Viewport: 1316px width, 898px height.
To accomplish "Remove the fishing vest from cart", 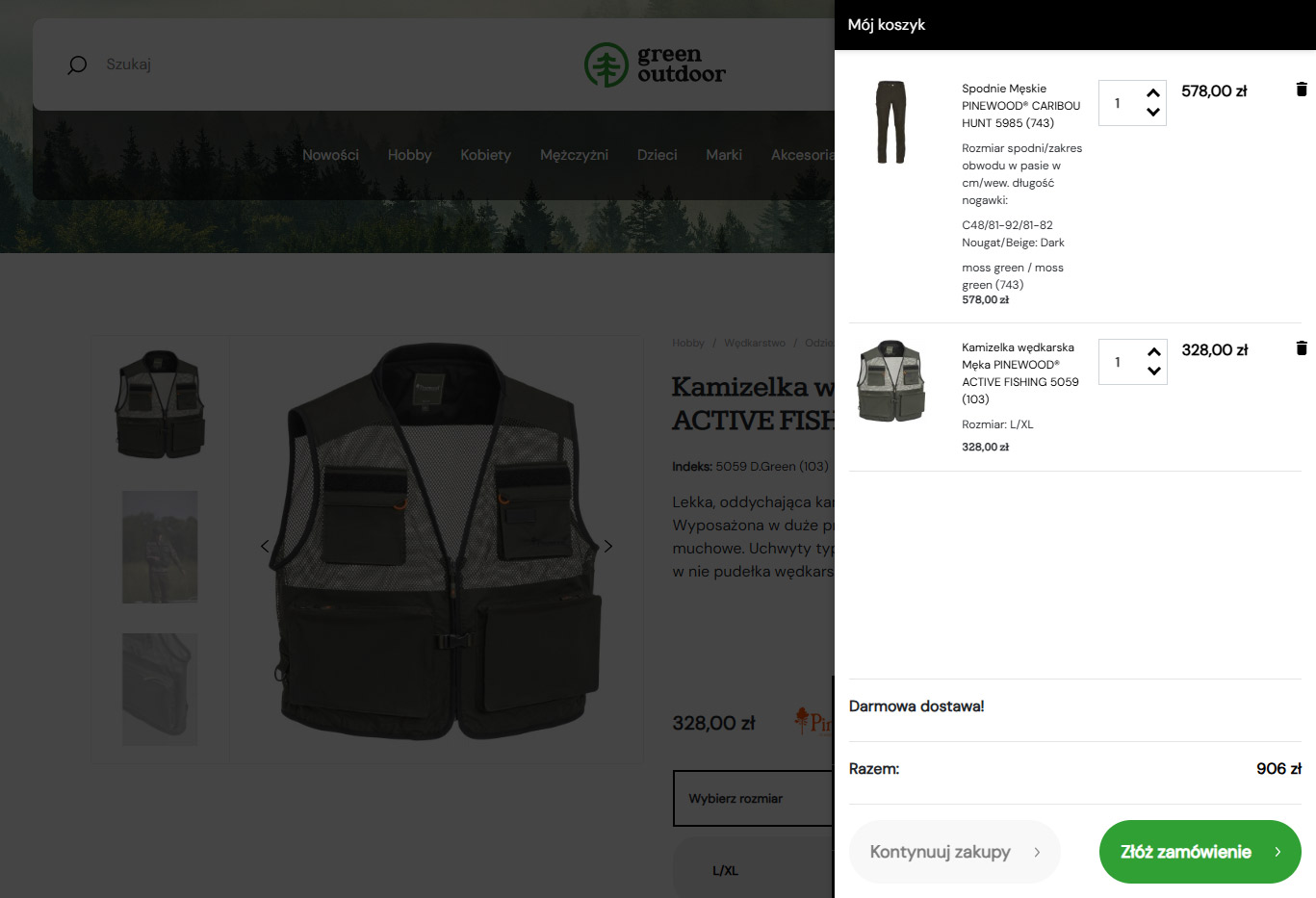I will (x=1301, y=348).
